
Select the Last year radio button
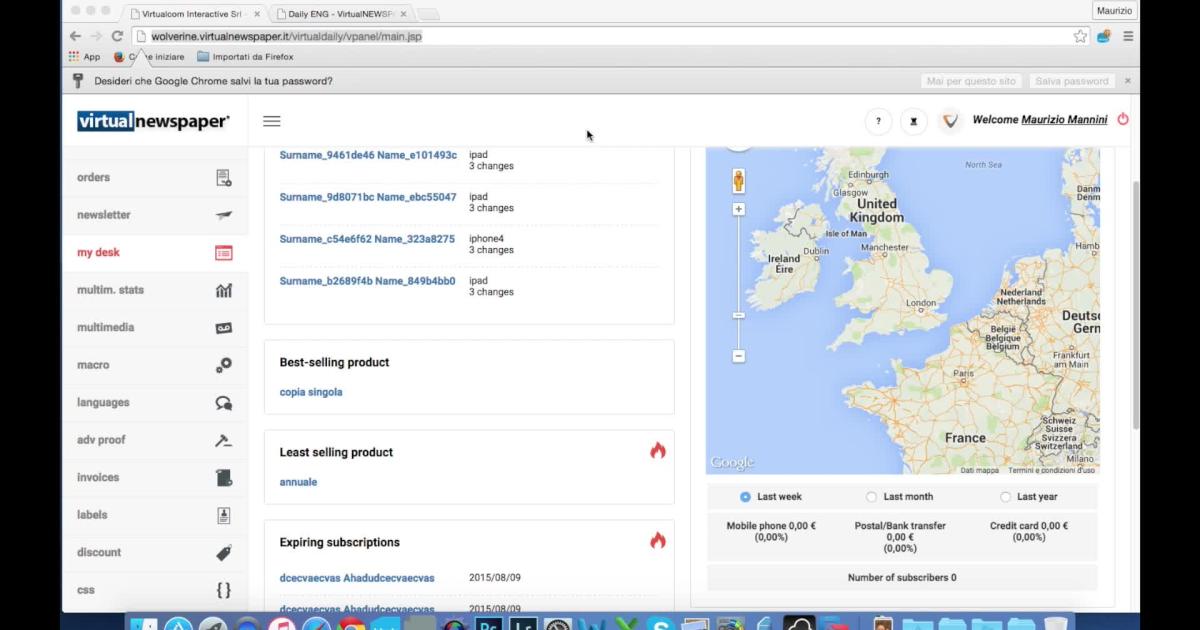click(x=1005, y=497)
